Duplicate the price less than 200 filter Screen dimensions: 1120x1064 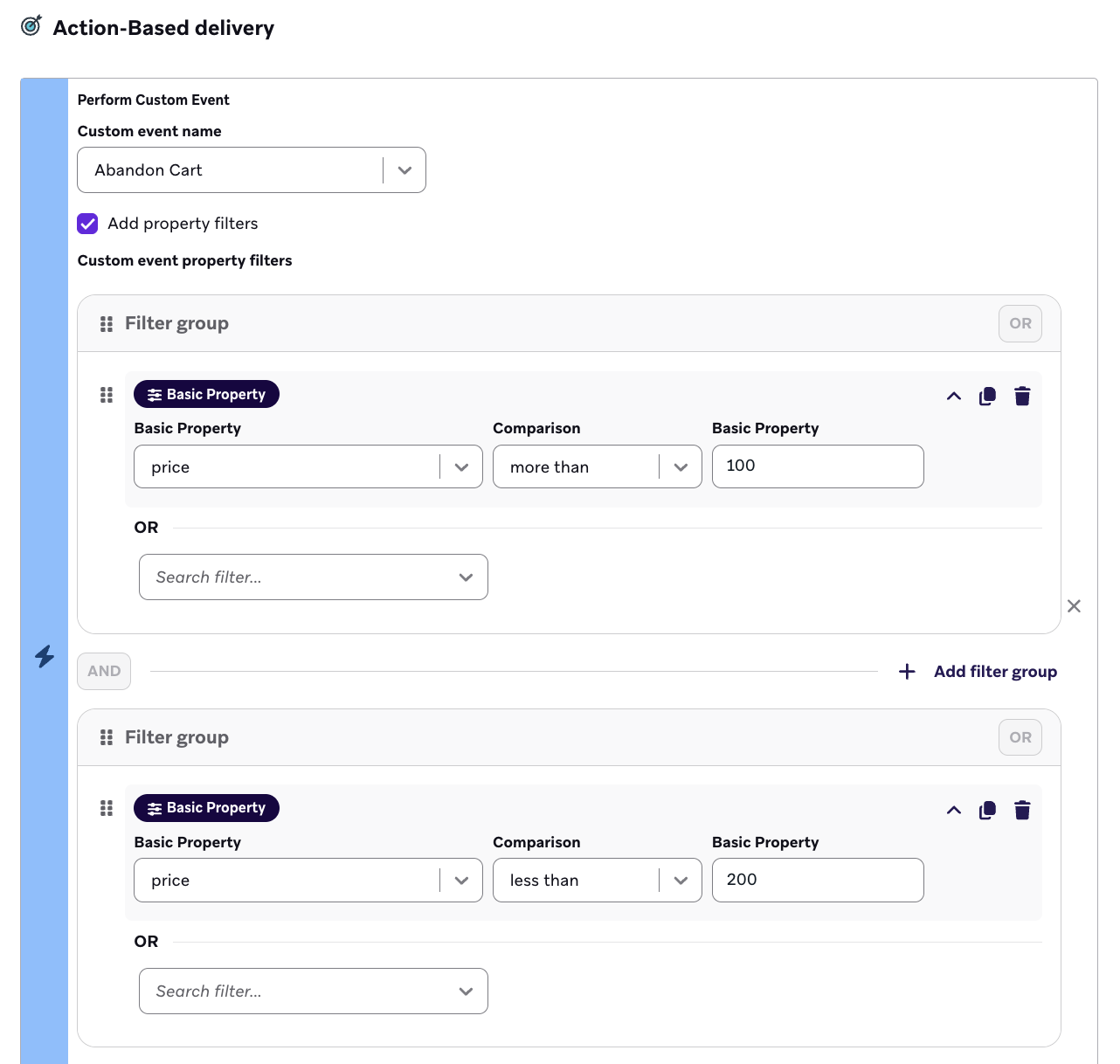[x=987, y=811]
